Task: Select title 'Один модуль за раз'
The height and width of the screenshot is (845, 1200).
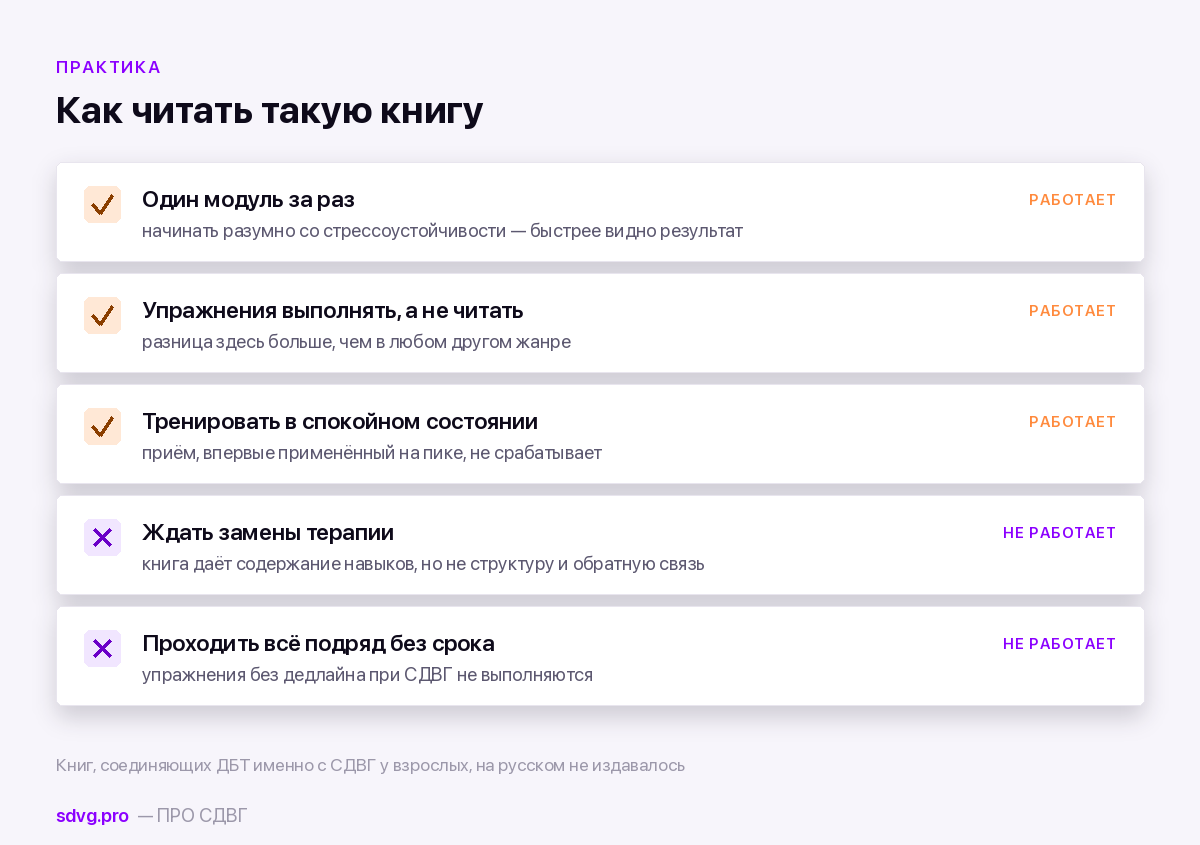Action: pos(248,199)
